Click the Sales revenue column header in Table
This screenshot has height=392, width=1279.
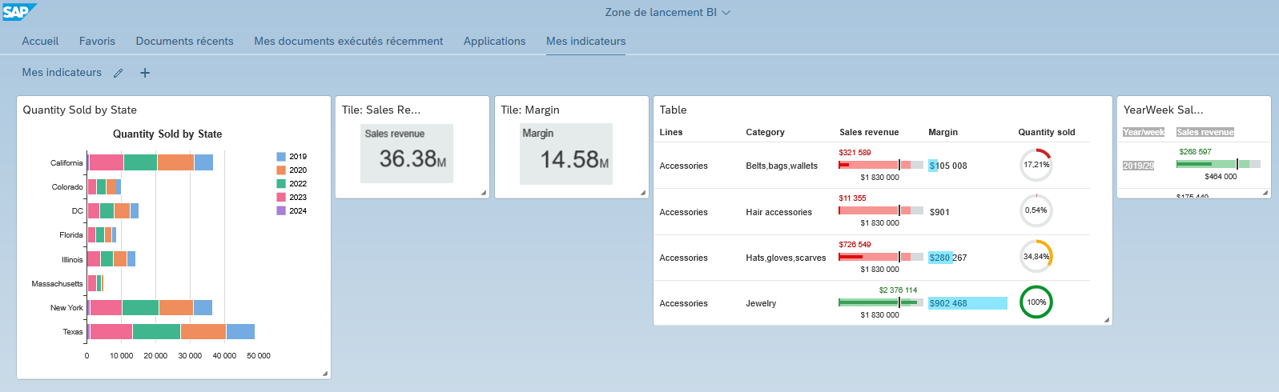point(869,132)
